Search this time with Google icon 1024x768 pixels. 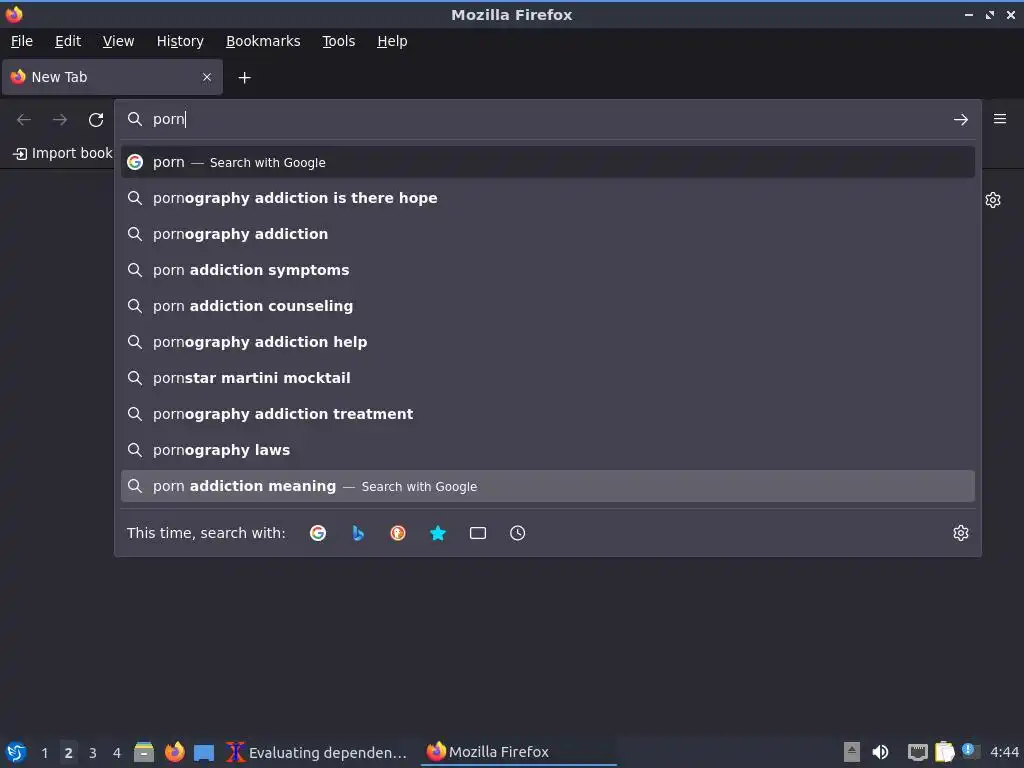tap(318, 533)
